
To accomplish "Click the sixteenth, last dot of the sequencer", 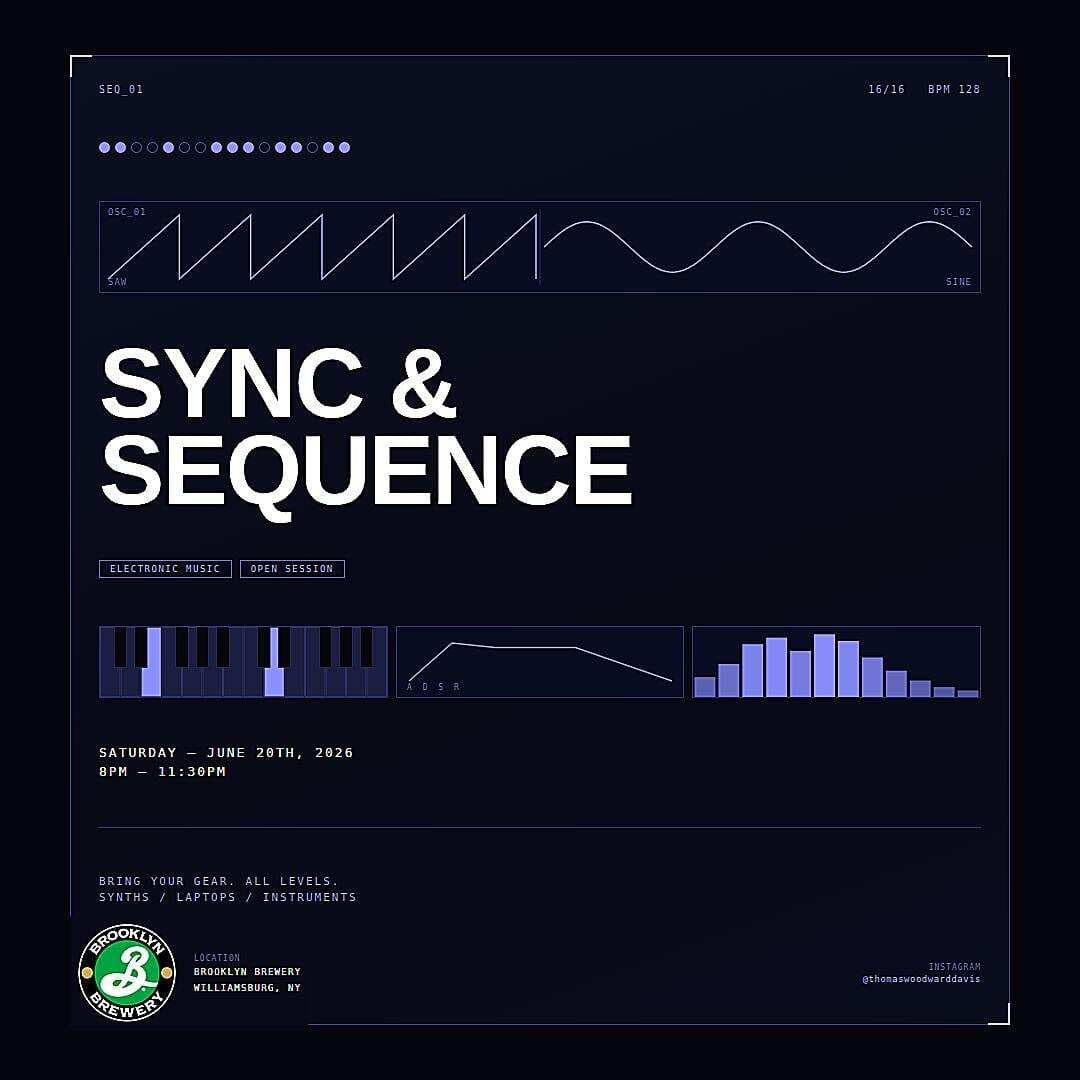I will coord(344,147).
